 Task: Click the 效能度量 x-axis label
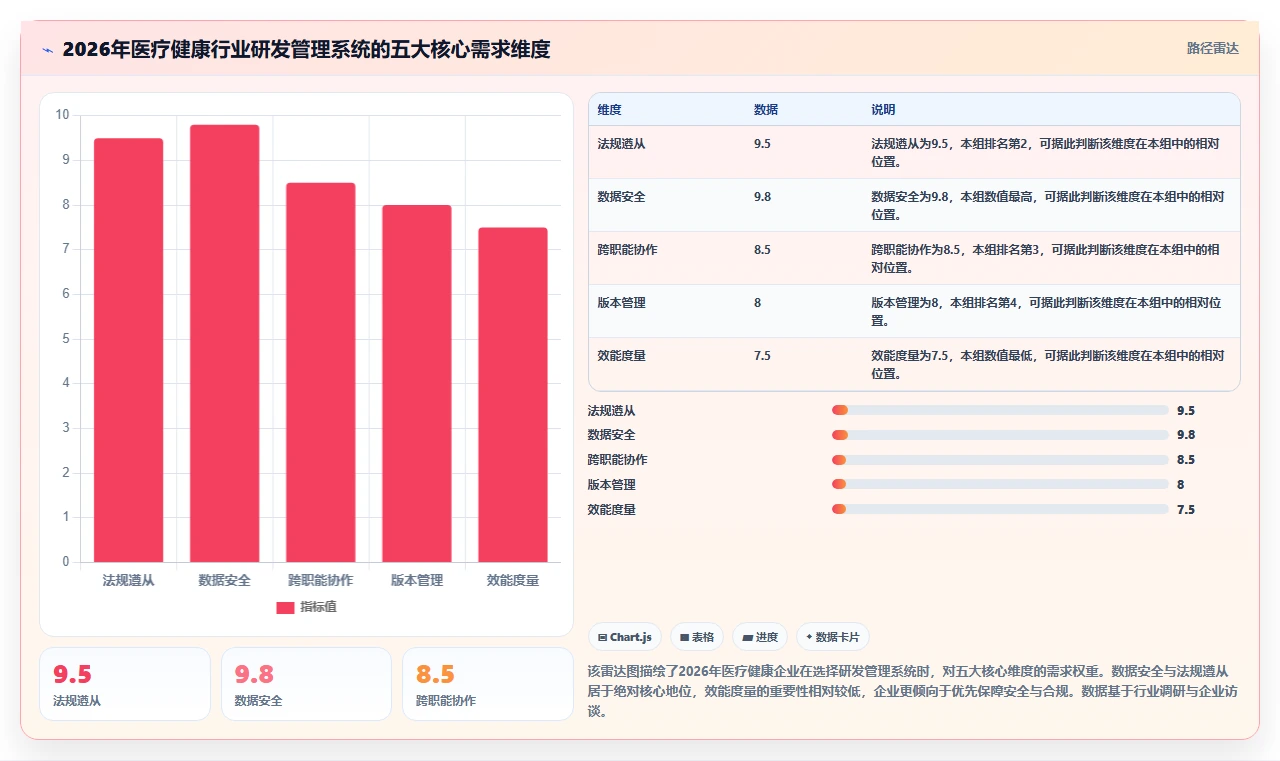[512, 580]
